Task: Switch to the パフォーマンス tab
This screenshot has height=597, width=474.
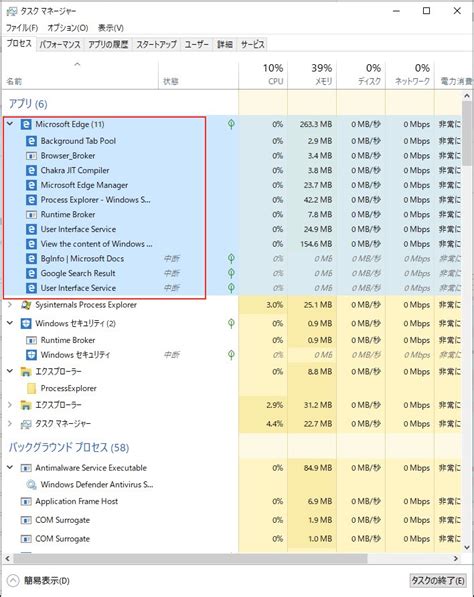Action: (x=60, y=45)
